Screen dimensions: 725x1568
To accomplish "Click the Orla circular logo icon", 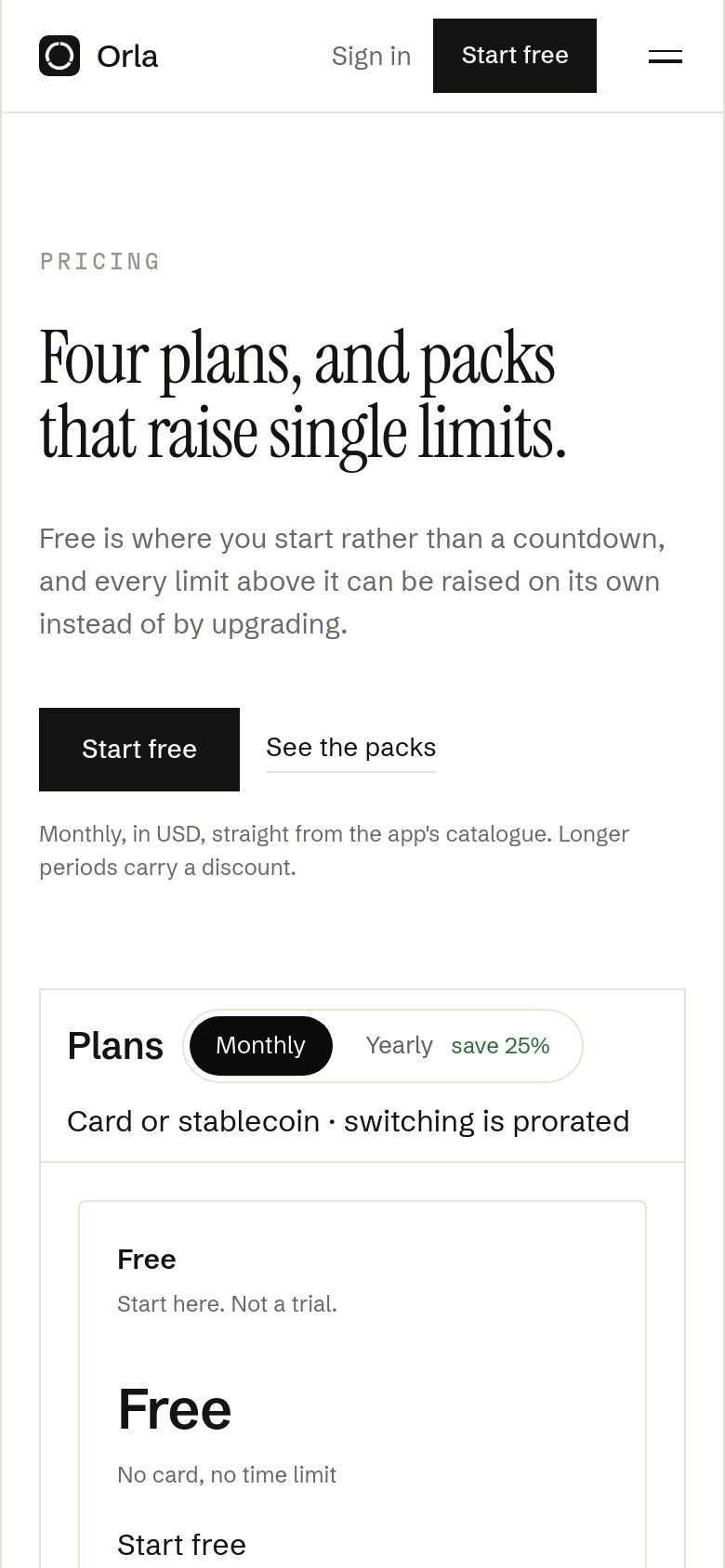I will pyautogui.click(x=59, y=56).
